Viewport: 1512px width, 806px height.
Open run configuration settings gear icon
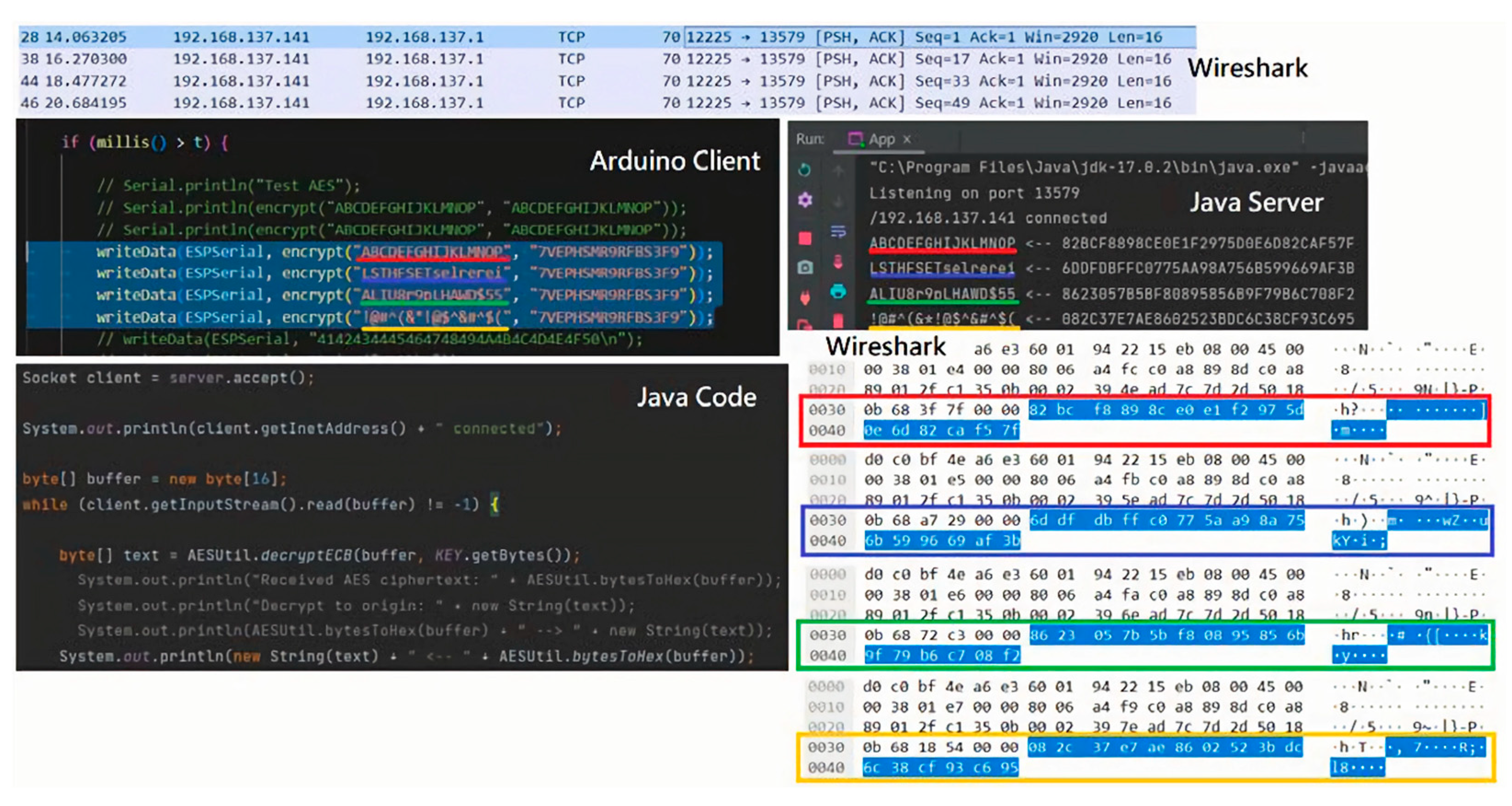pos(804,200)
